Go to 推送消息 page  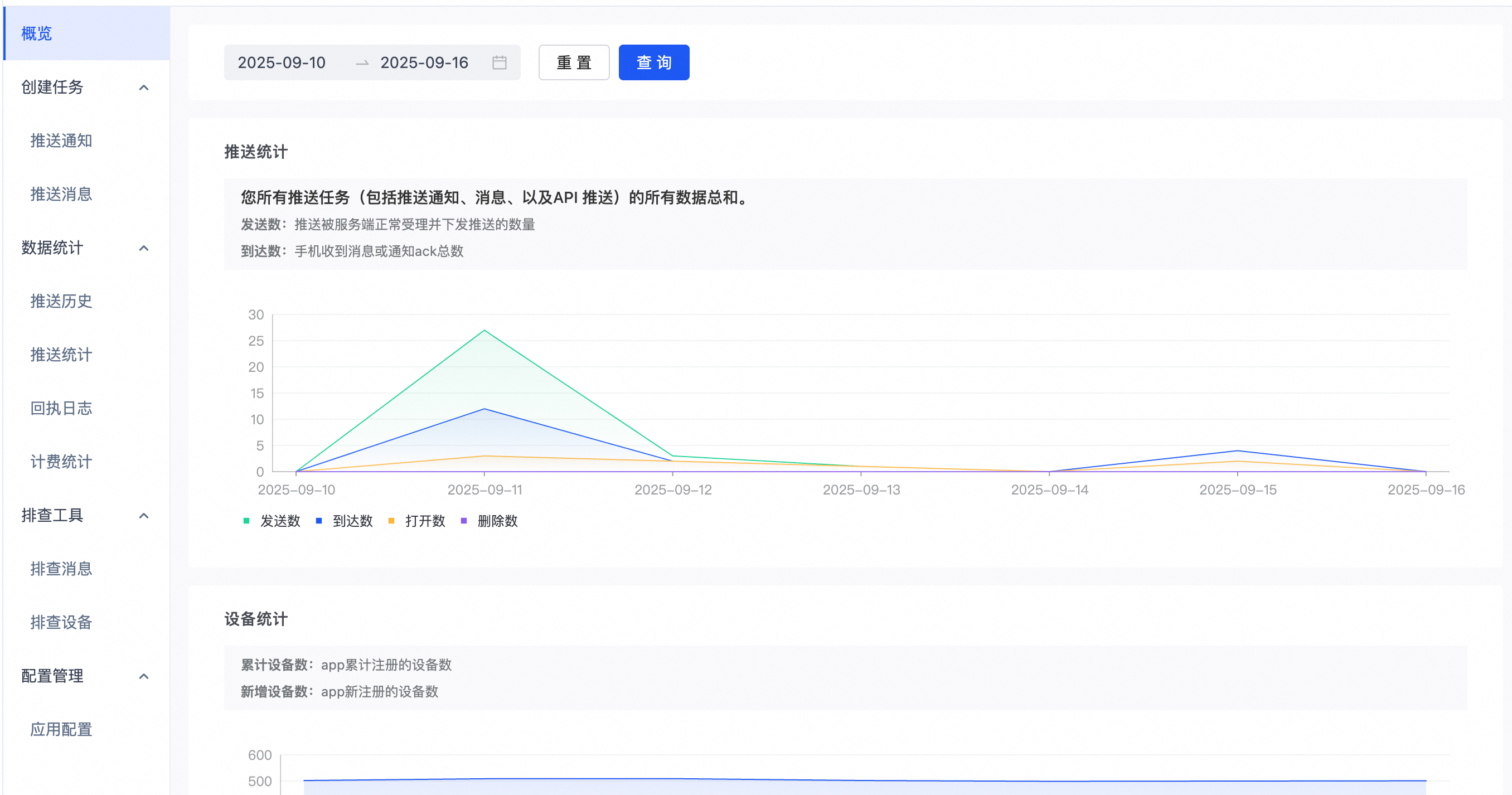[x=61, y=194]
